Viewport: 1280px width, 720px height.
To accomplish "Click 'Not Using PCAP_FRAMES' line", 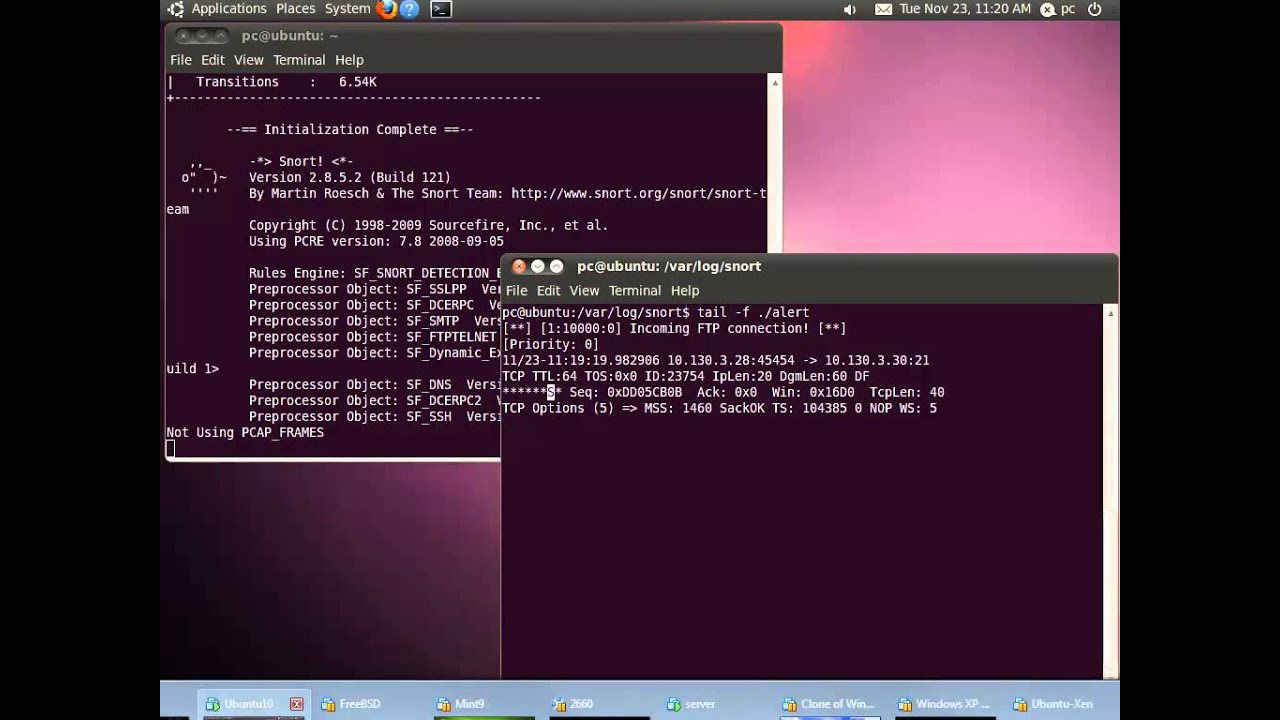I will click(x=245, y=433).
